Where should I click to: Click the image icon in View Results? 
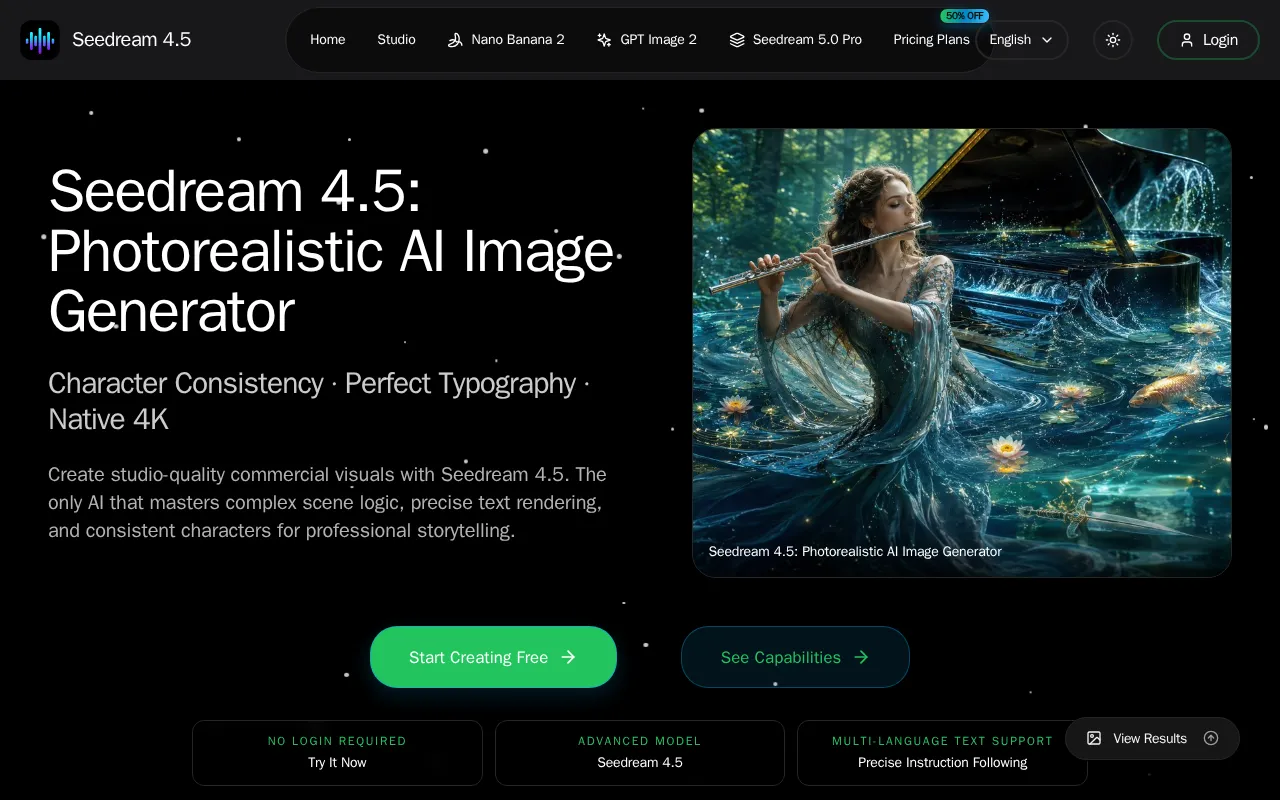pyautogui.click(x=1094, y=738)
